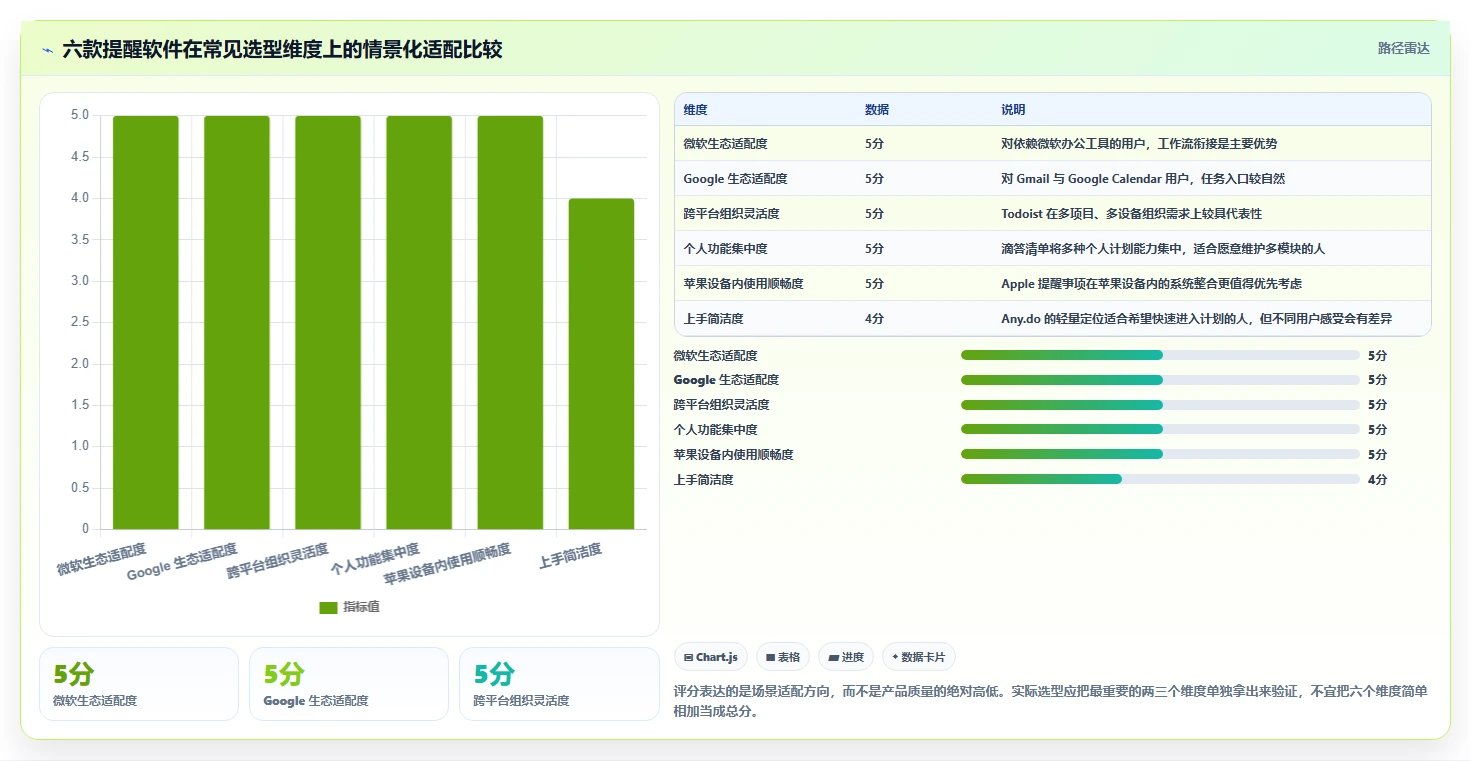Screen dimensions: 1471x761
Task: Click the Google 生态适配度 5分 summary card
Action: pyautogui.click(x=349, y=684)
